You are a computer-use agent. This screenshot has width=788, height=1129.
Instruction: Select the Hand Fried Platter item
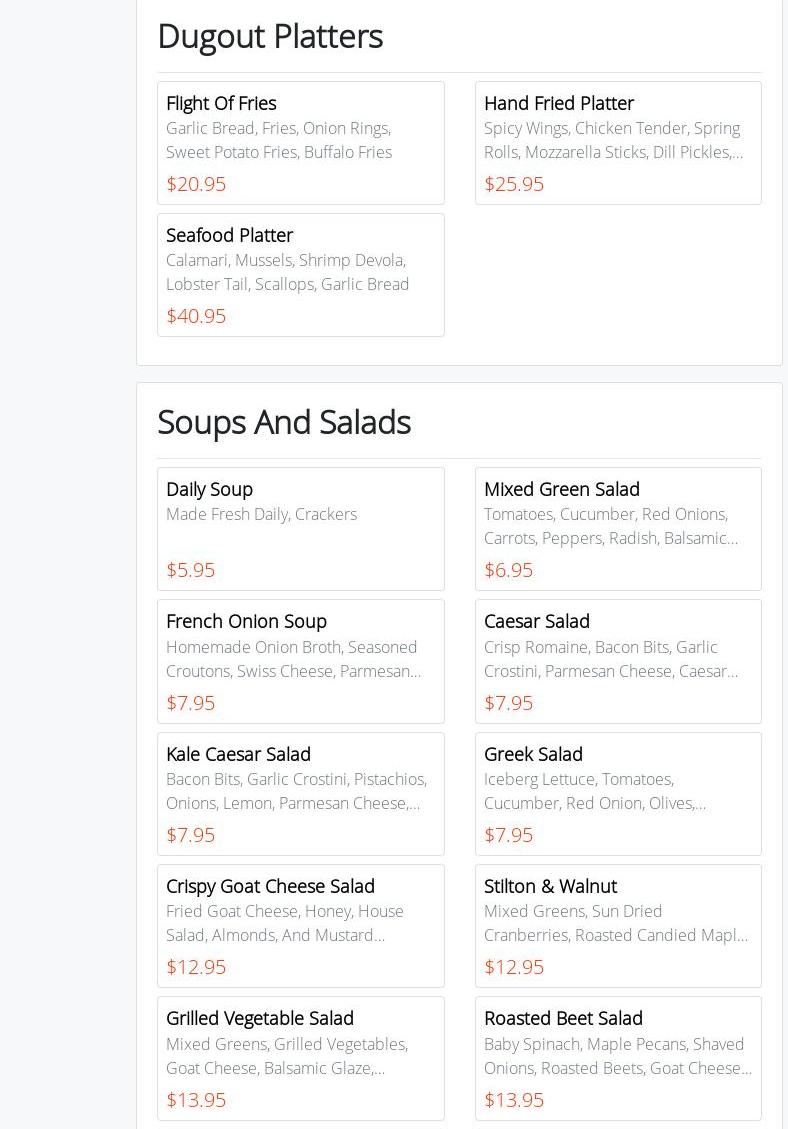tap(558, 103)
